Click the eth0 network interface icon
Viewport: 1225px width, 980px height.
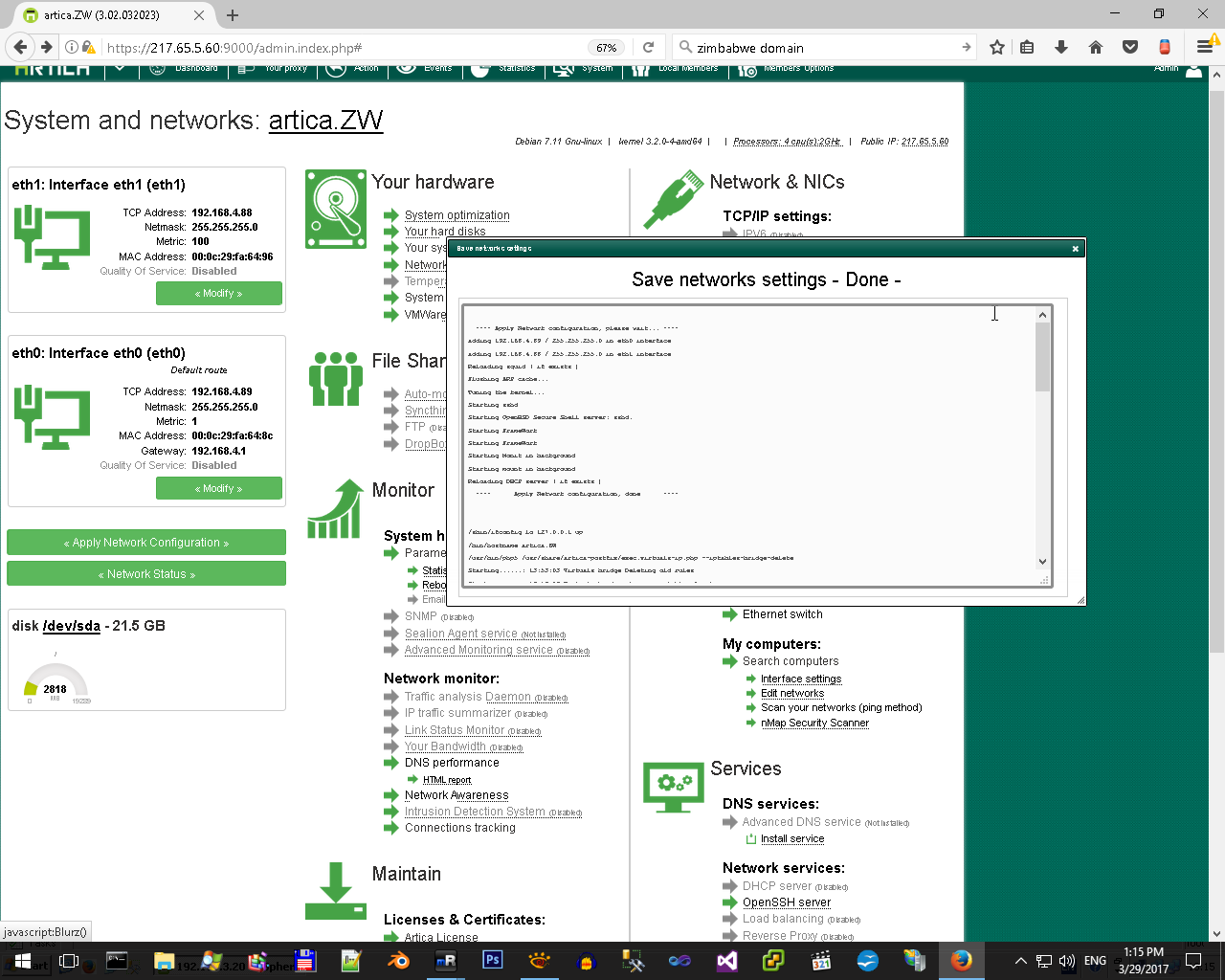click(52, 417)
